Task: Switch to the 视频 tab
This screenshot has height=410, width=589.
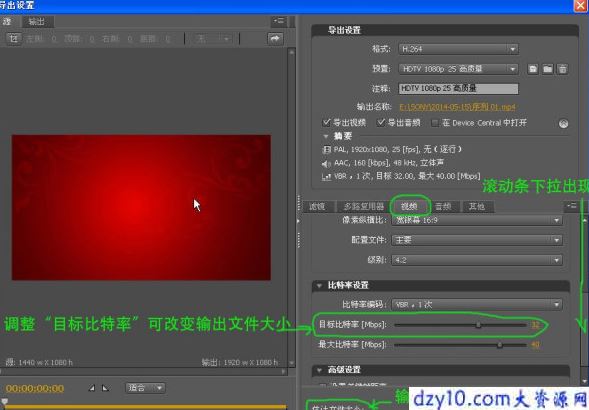Action: (x=409, y=206)
